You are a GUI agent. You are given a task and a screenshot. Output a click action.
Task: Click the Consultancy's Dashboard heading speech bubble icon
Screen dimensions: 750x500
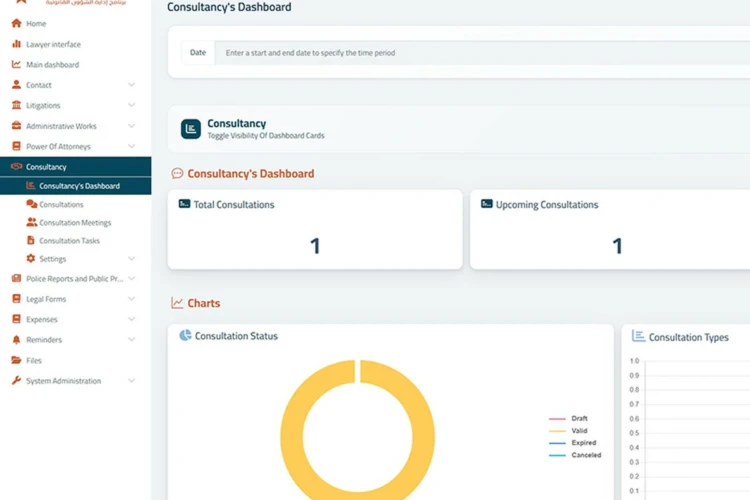(x=177, y=173)
